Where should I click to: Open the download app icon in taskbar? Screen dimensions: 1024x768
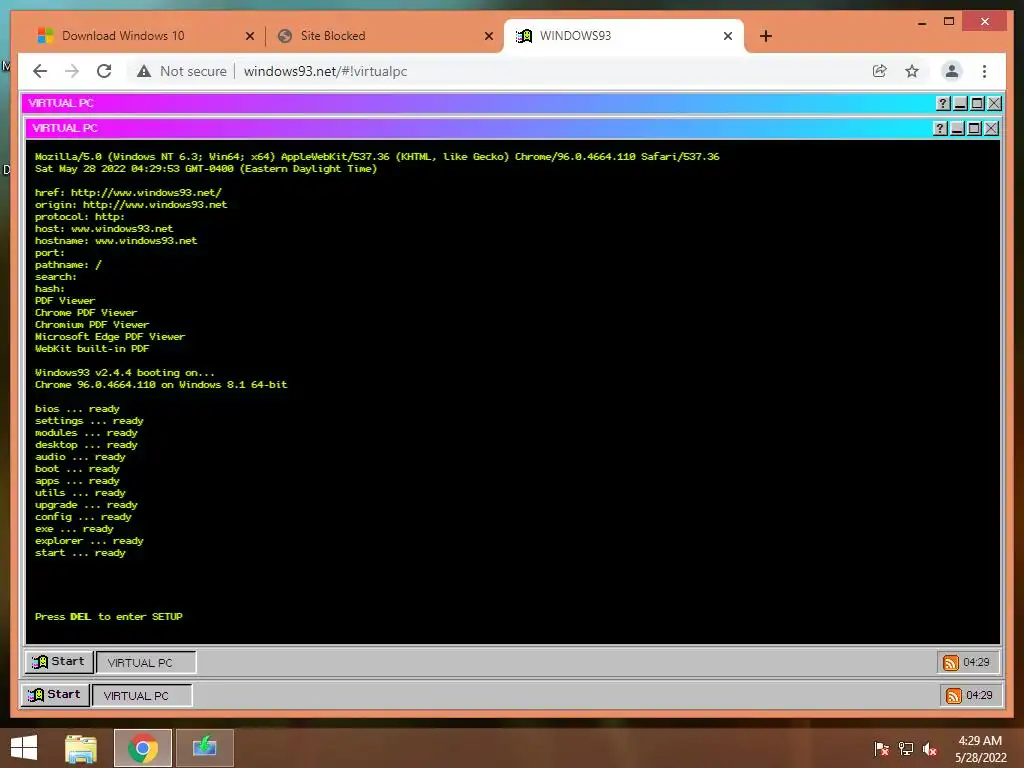204,748
